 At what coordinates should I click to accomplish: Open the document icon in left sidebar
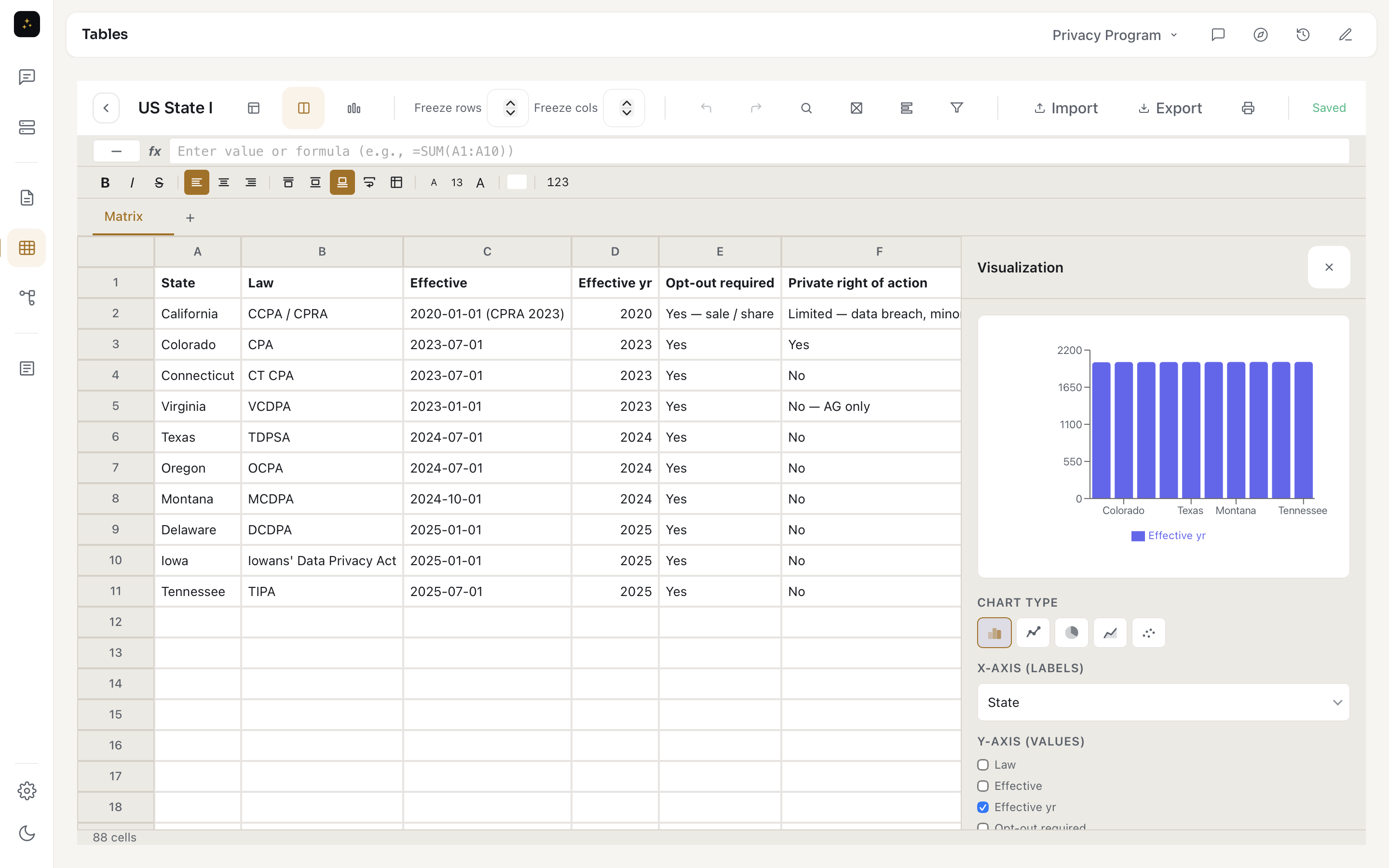(x=27, y=198)
